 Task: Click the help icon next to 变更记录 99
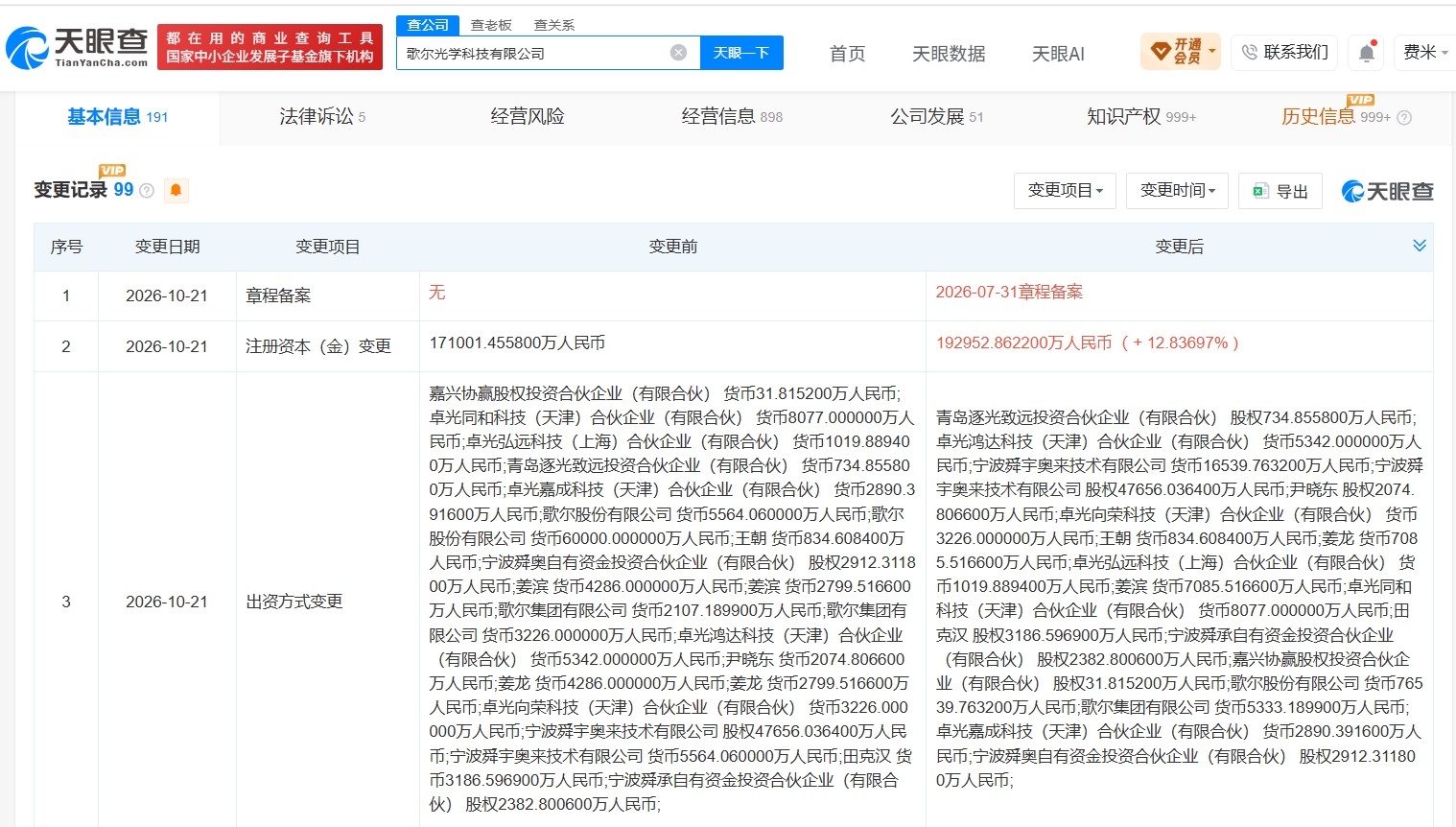click(147, 191)
